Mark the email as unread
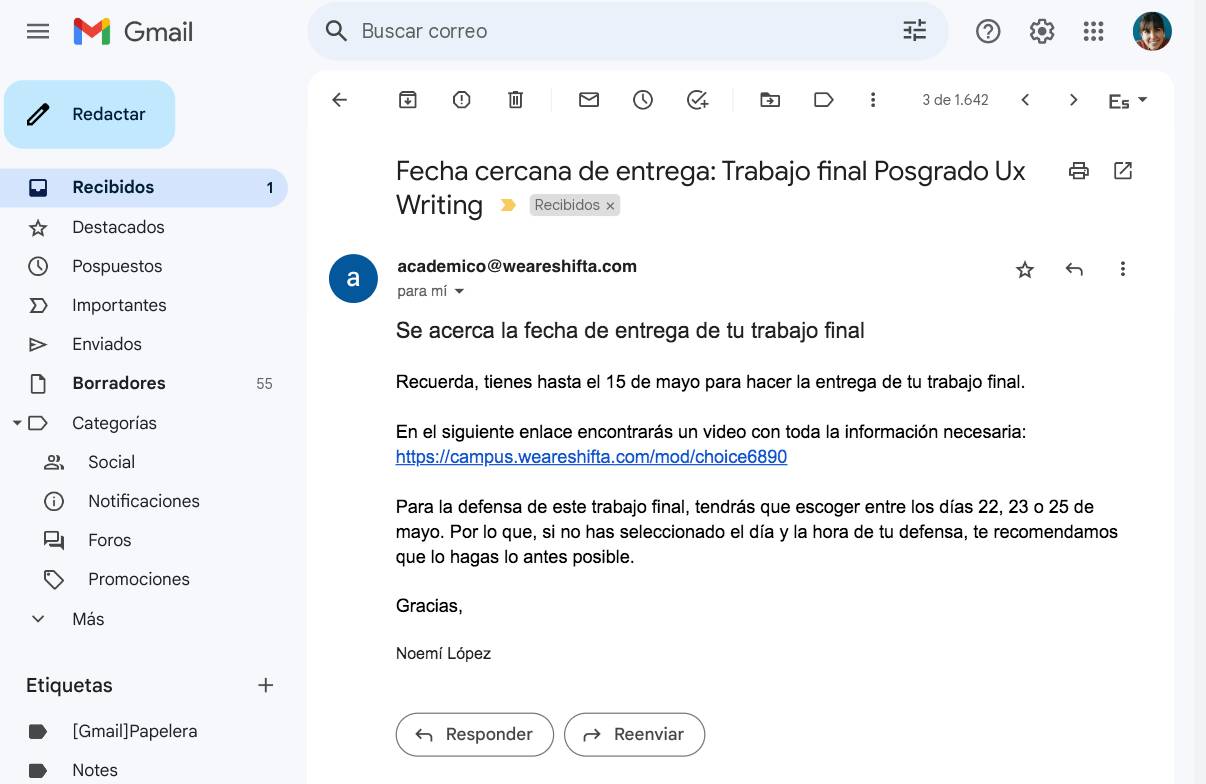Viewport: 1206px width, 784px height. pyautogui.click(x=589, y=99)
